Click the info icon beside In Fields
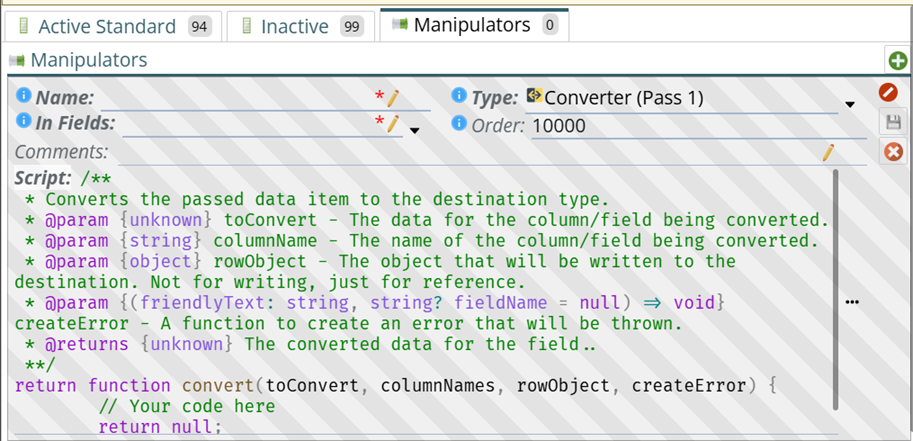 (23, 121)
